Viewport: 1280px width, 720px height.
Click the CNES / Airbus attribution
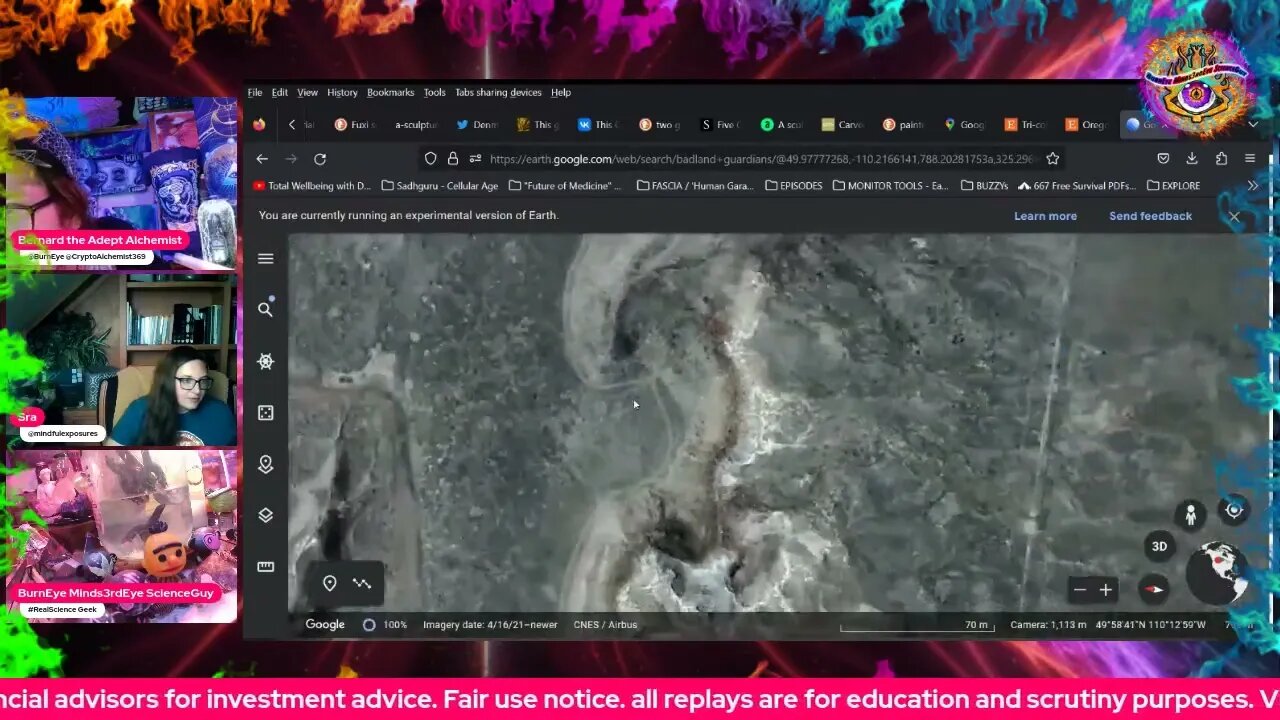[x=605, y=625]
